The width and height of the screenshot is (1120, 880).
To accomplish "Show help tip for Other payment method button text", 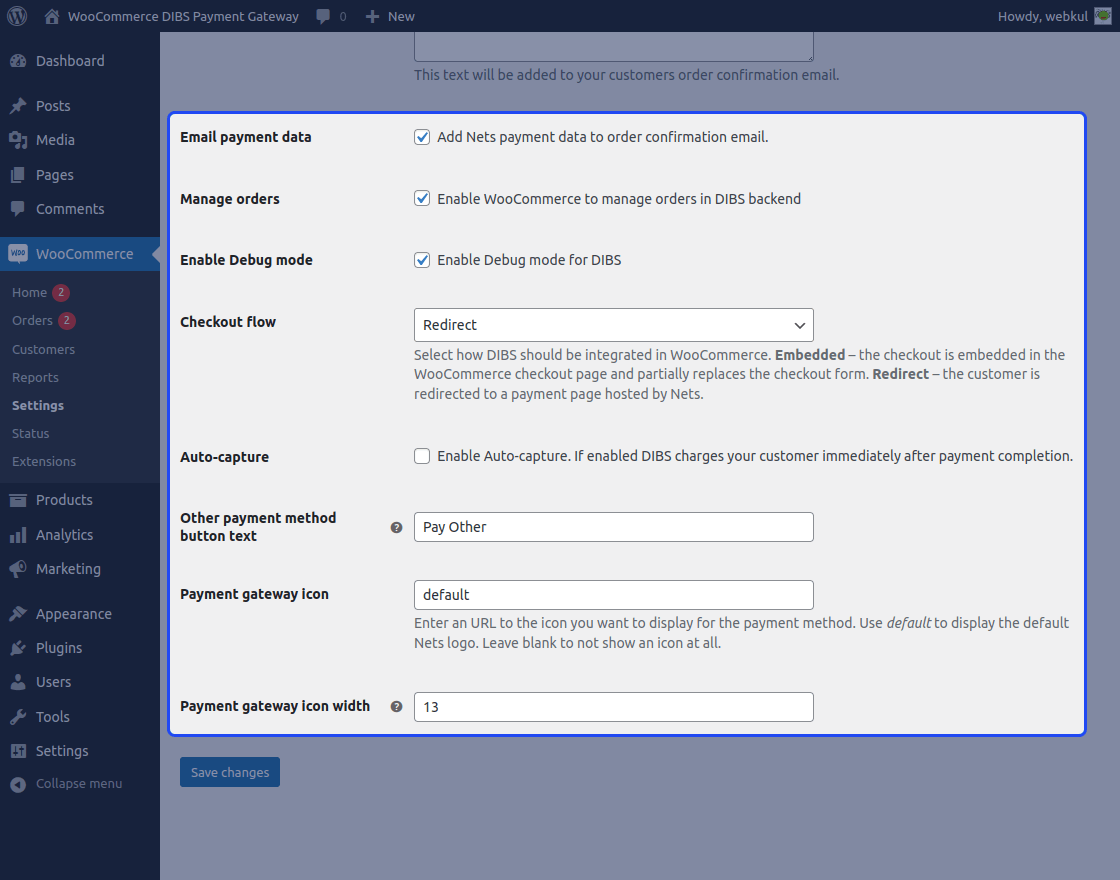I will tap(396, 528).
